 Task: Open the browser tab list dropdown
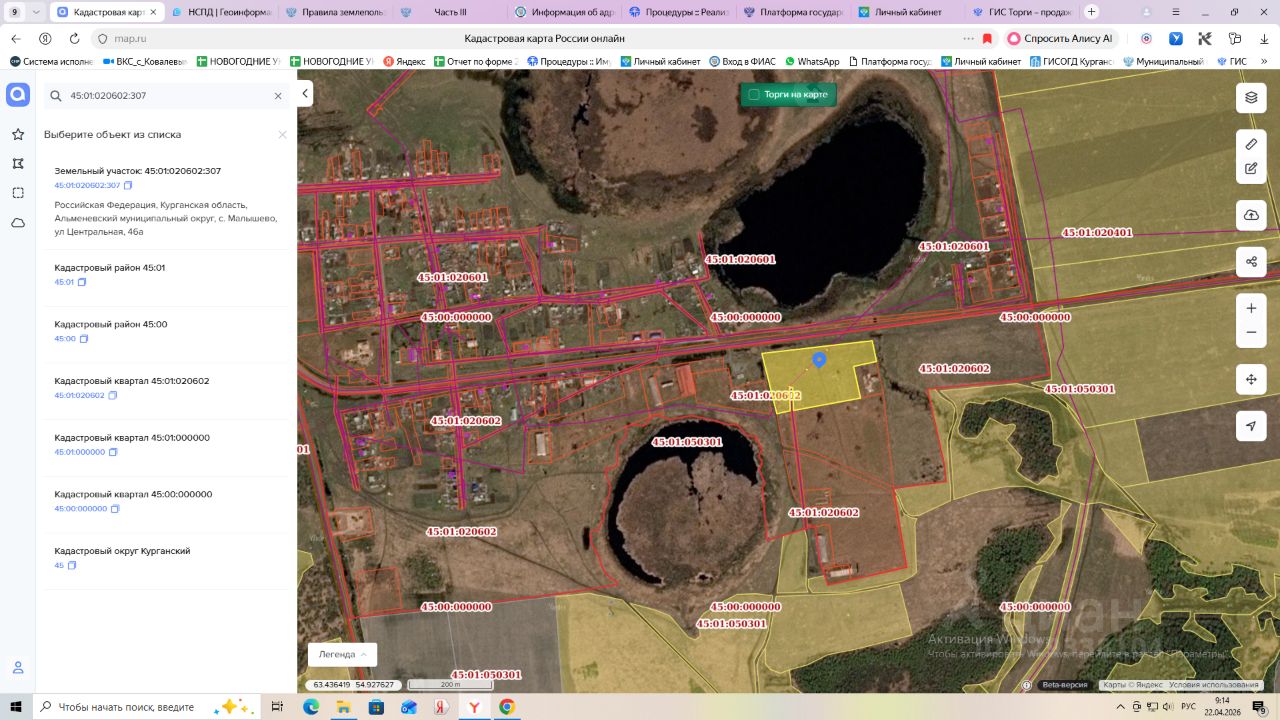click(x=37, y=12)
